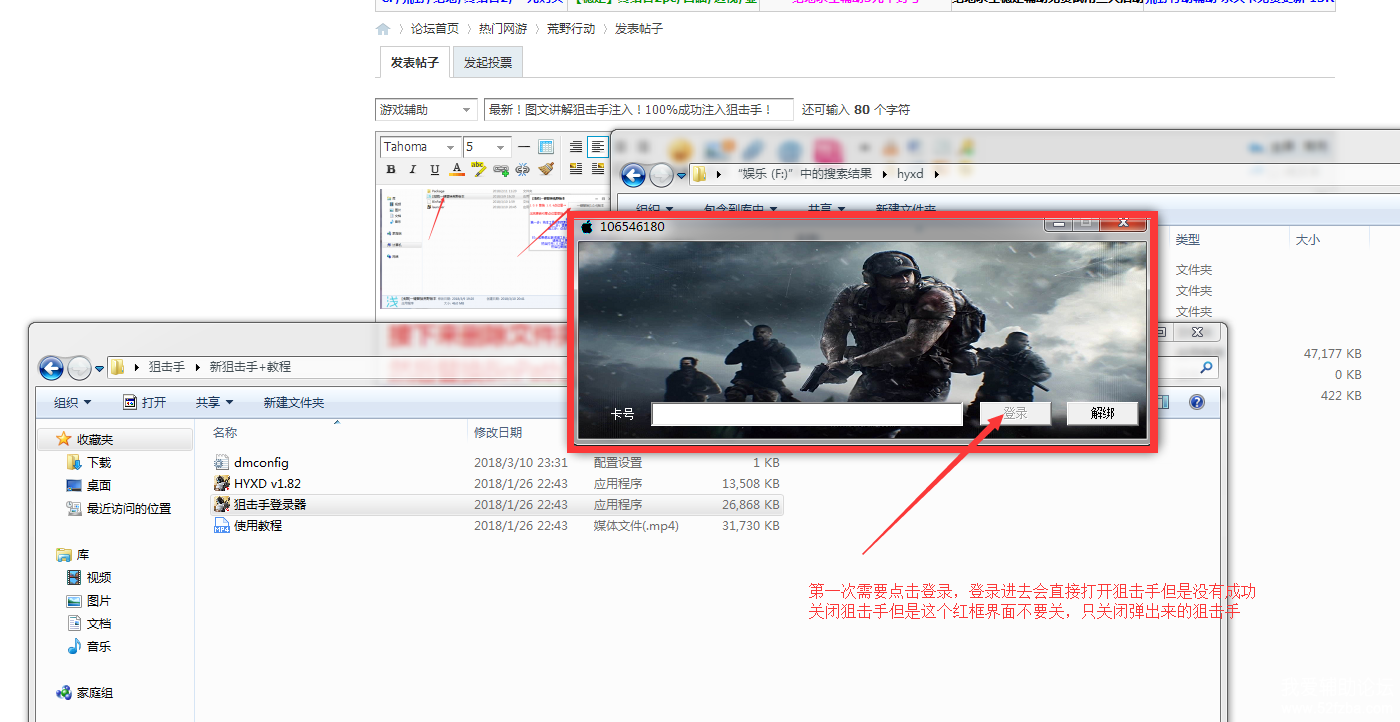
Task: Click the 大小 column header in hyxd window
Action: coord(1308,240)
